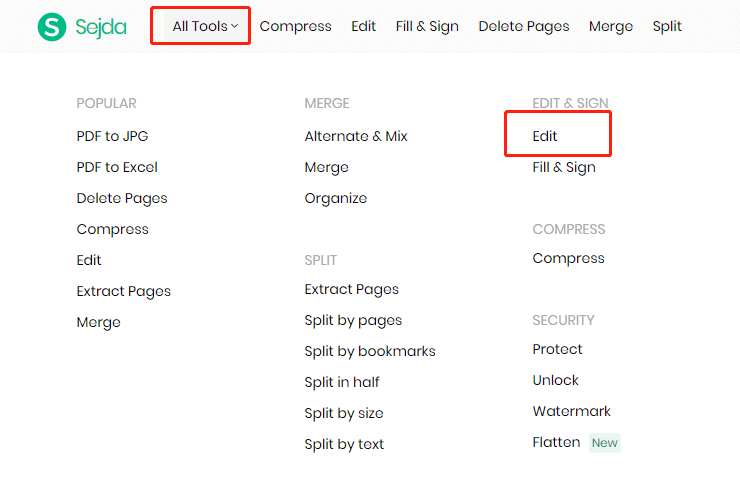Screen dimensions: 740x489
Task: Open the PDF to Excel tool
Action: coord(117,167)
